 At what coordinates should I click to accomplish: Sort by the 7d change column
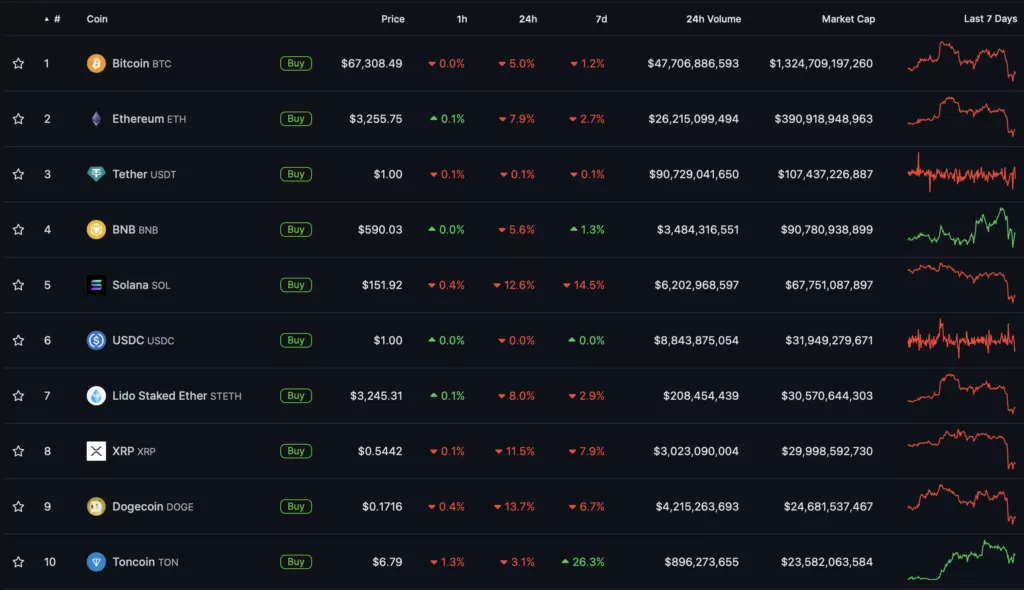pos(601,19)
